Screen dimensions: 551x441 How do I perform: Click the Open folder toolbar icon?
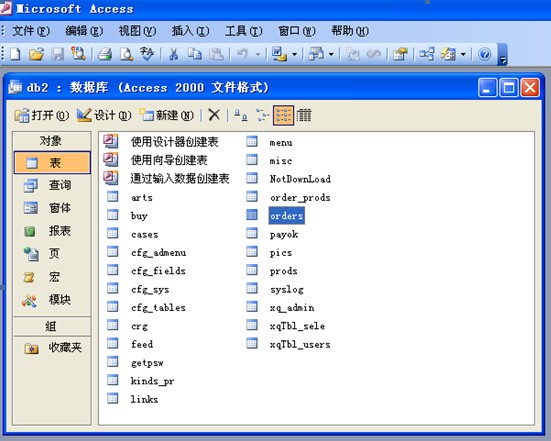tap(36, 54)
